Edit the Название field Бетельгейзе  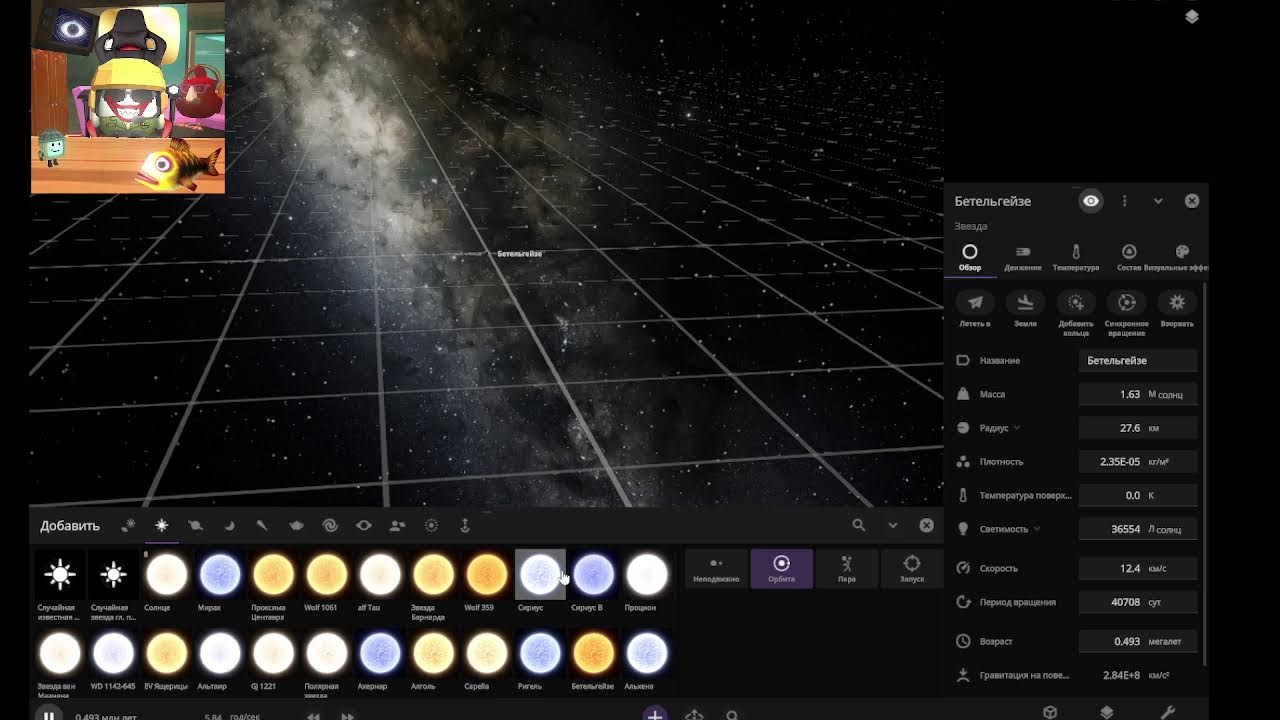[x=1138, y=361]
